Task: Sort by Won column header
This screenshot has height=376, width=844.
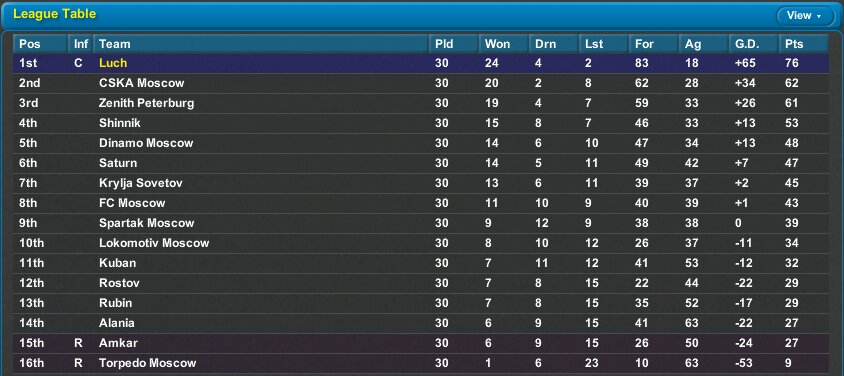Action: [504, 44]
